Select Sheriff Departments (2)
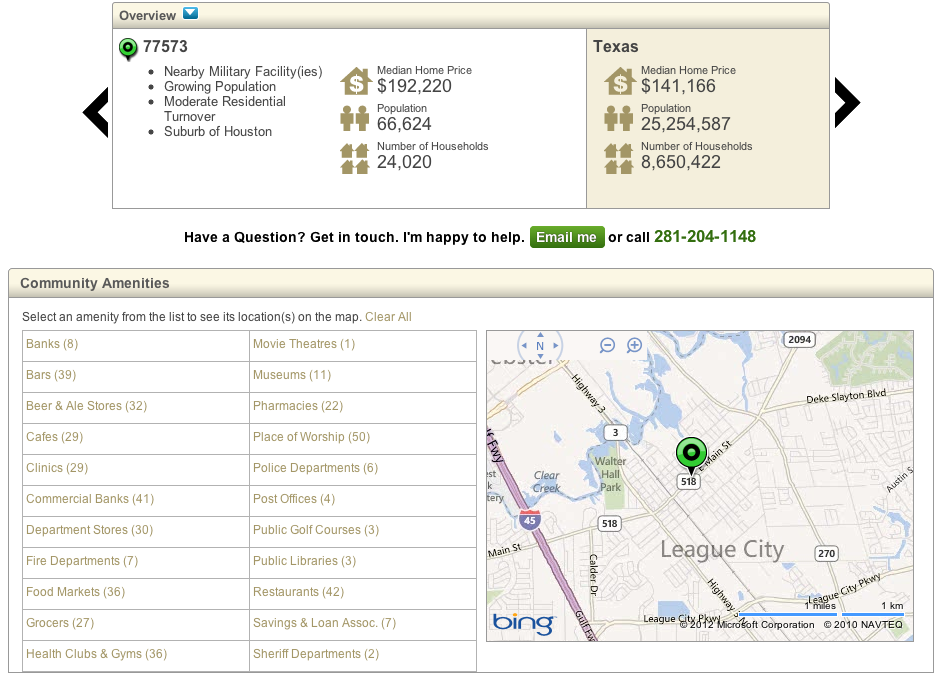The image size is (943, 675). [316, 654]
